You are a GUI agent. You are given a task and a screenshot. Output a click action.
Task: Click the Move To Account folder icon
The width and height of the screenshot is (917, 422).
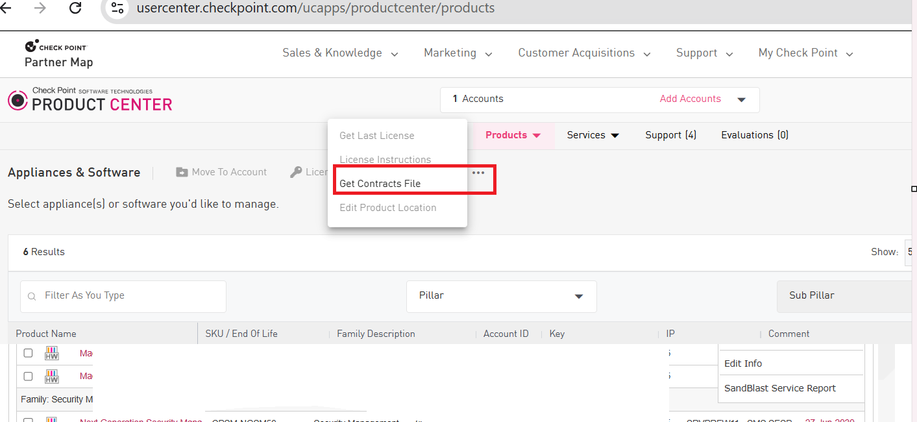pyautogui.click(x=182, y=172)
